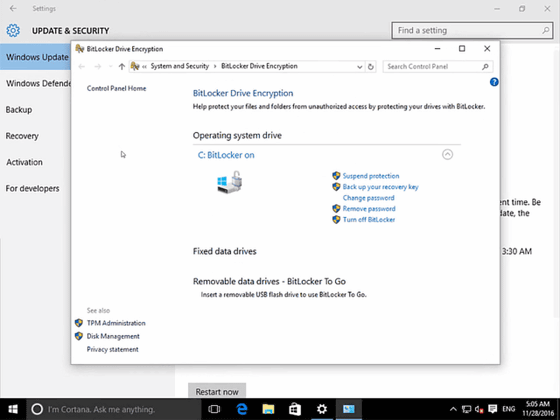Open the TPM Administration link
Image resolution: width=560 pixels, height=420 pixels.
(116, 323)
